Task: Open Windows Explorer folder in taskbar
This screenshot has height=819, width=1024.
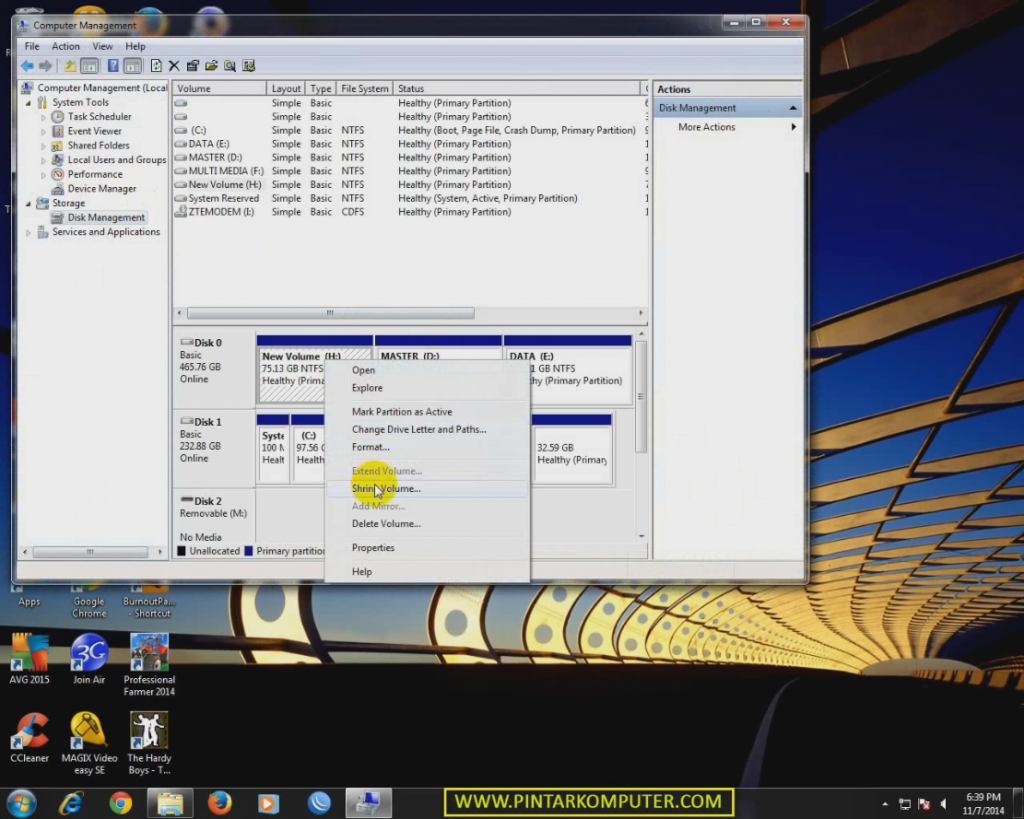Action: [x=170, y=803]
